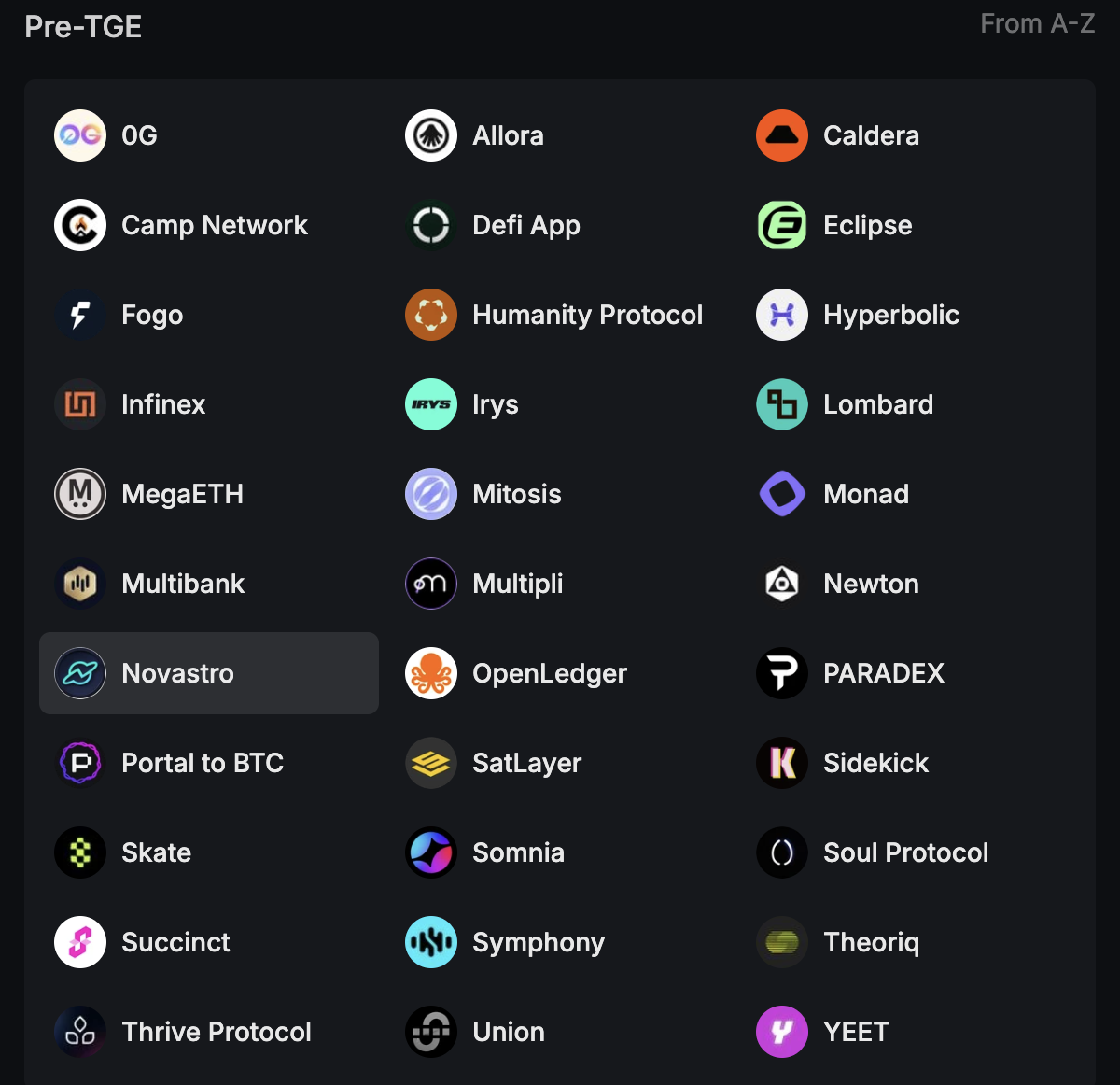
Task: Open the Novastro highlighted entry
Action: click(x=209, y=673)
